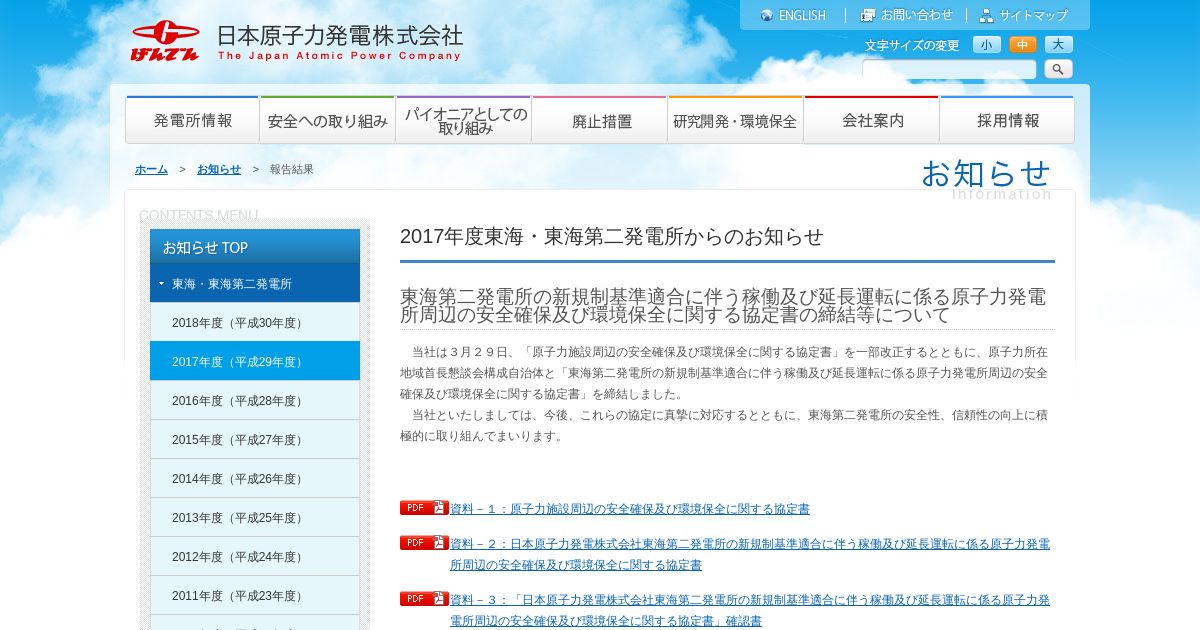Open PDF icon for 資料-2
Image resolution: width=1200 pixels, height=630 pixels.
(424, 543)
